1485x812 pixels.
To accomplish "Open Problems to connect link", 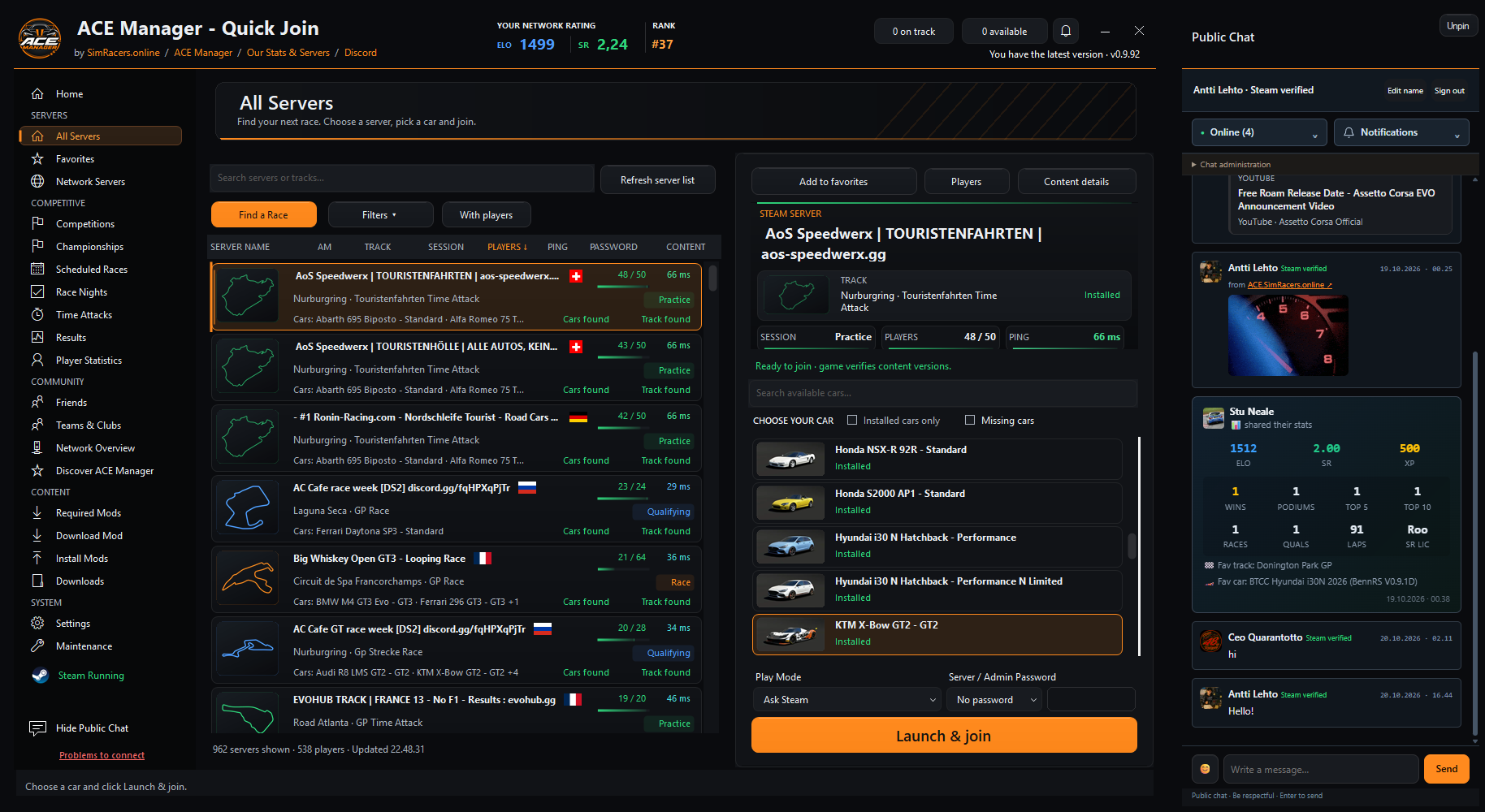I will pos(102,755).
